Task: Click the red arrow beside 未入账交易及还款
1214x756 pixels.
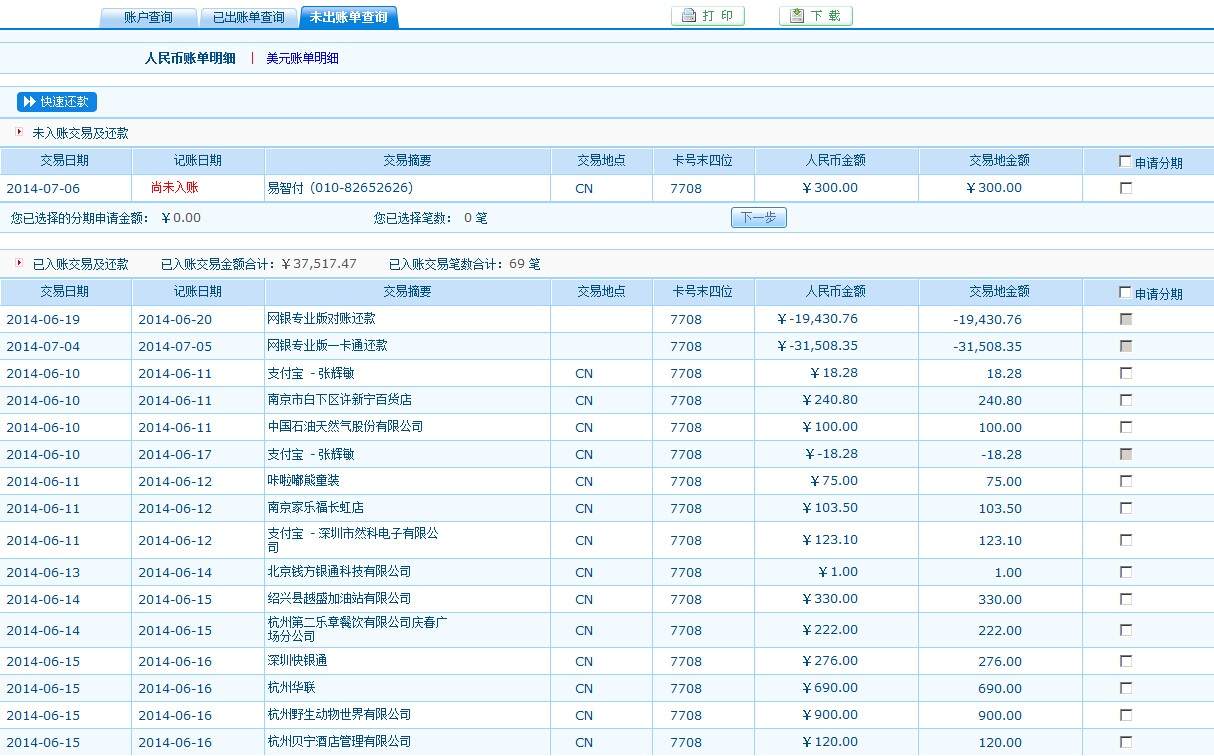Action: point(19,132)
